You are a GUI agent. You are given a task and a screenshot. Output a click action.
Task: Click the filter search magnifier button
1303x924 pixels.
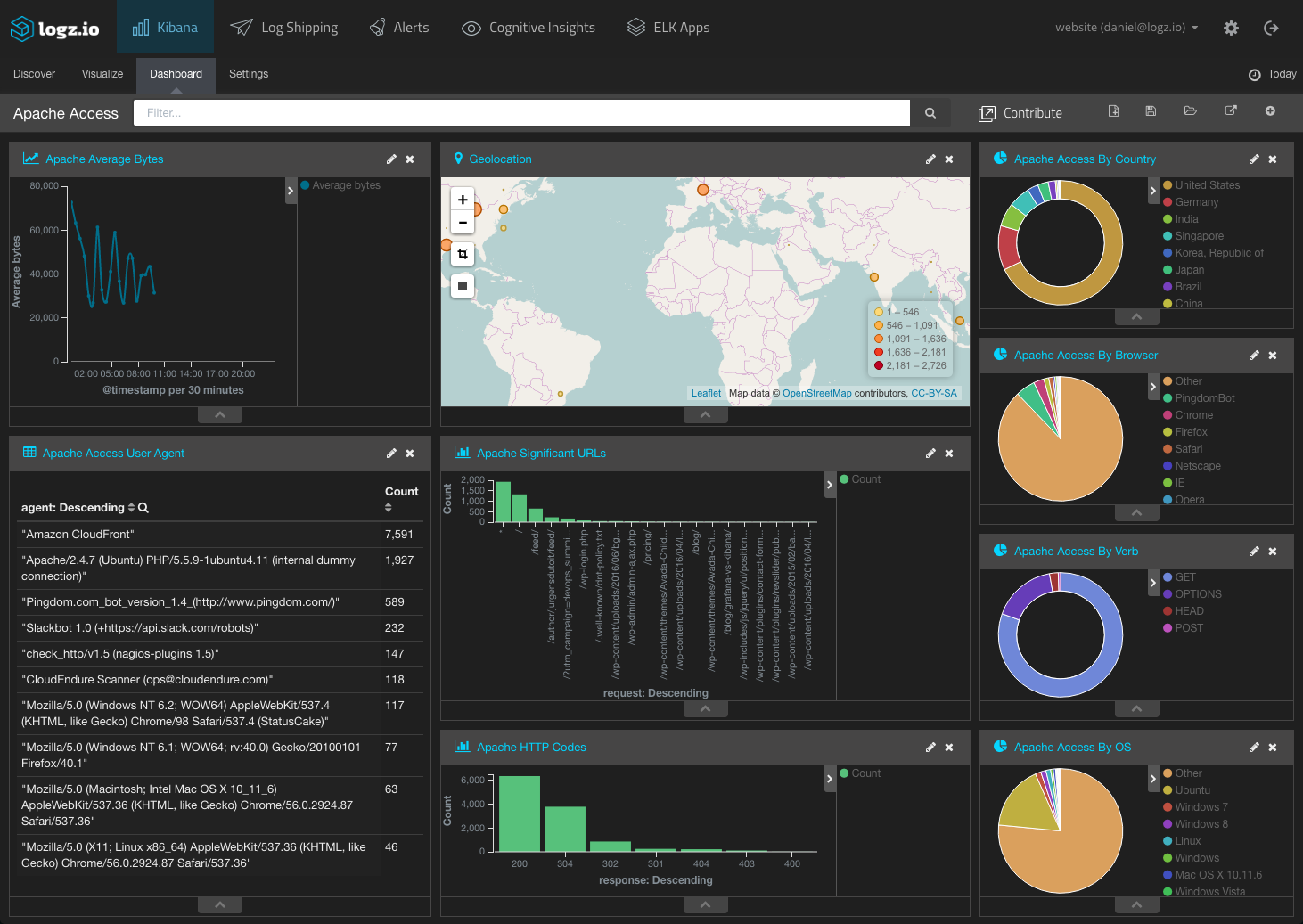(930, 113)
